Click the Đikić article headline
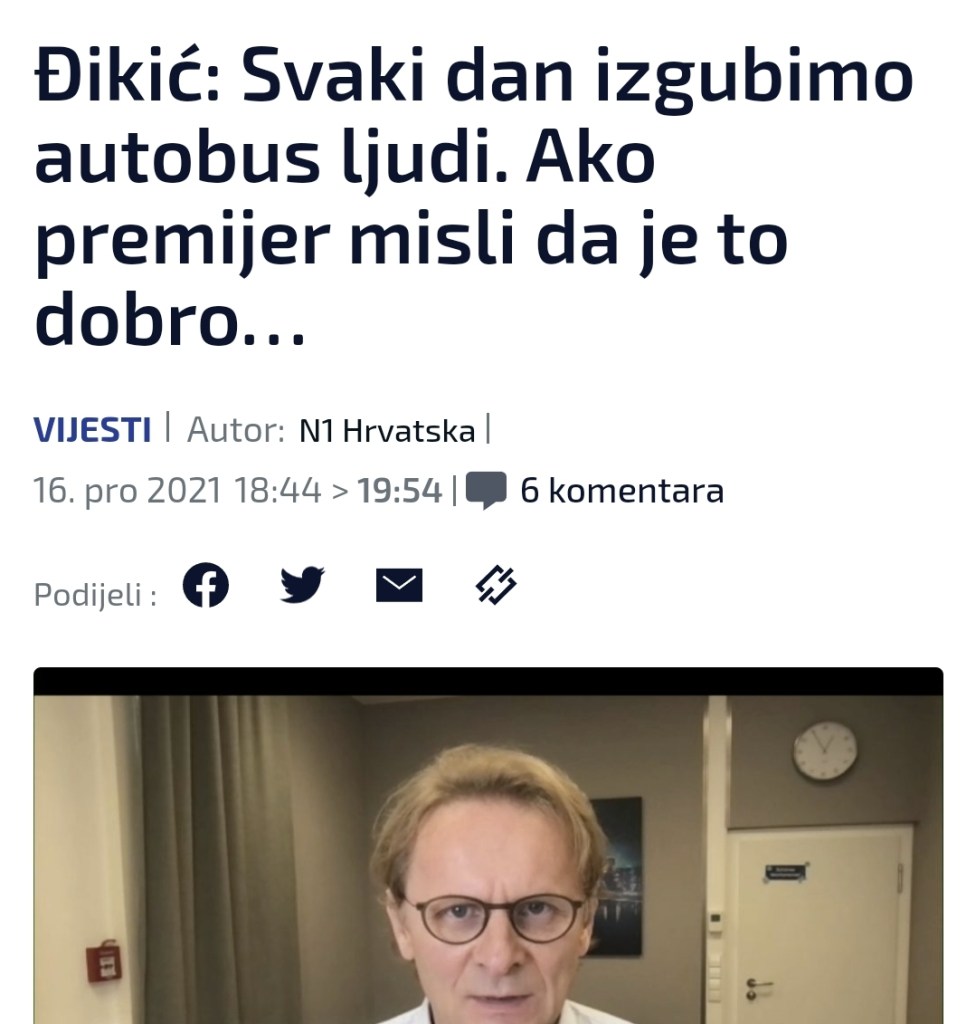 (x=474, y=197)
